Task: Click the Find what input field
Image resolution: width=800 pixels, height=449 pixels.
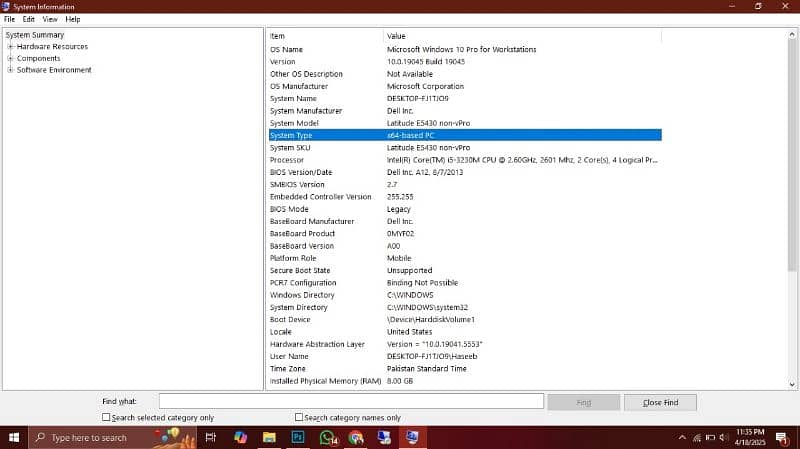Action: click(x=351, y=401)
